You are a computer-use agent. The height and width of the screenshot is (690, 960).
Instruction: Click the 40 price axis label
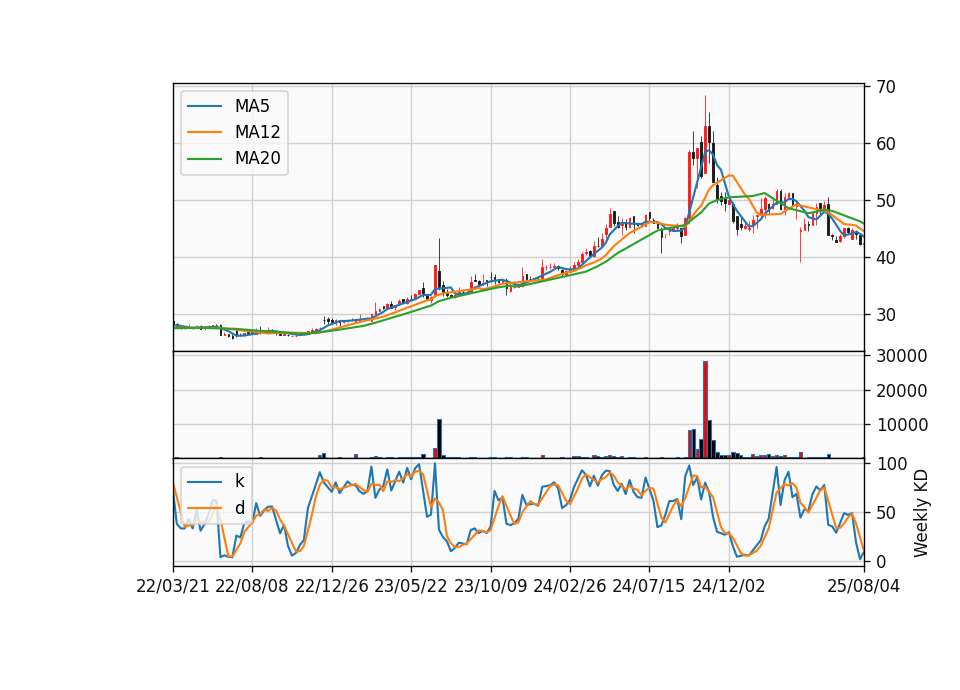886,258
